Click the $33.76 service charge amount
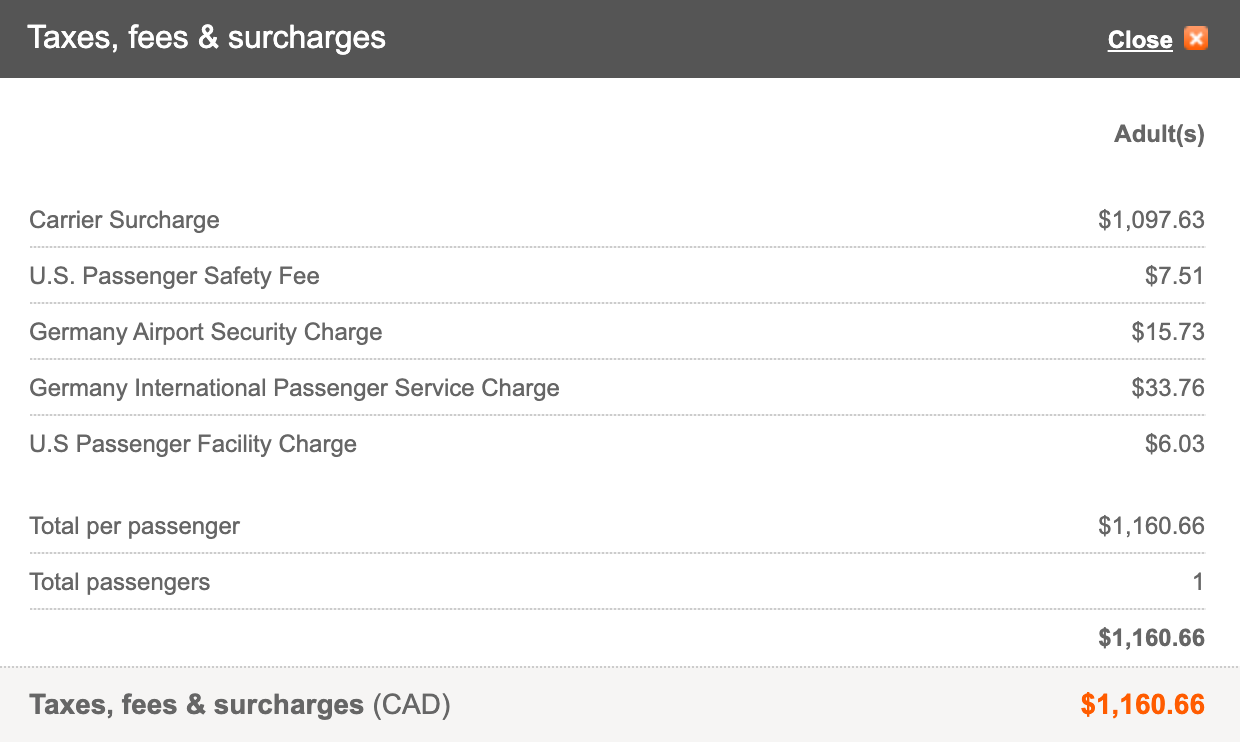 [1168, 388]
